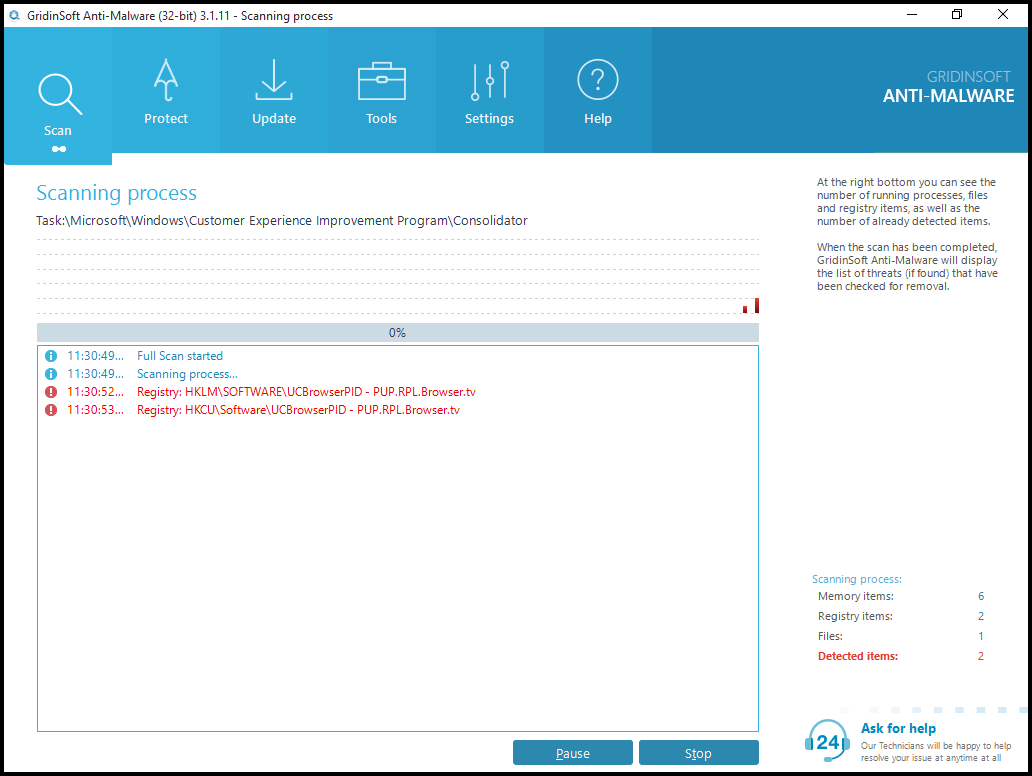The height and width of the screenshot is (776, 1032).
Task: Switch to the Scan tab label
Action: [58, 130]
